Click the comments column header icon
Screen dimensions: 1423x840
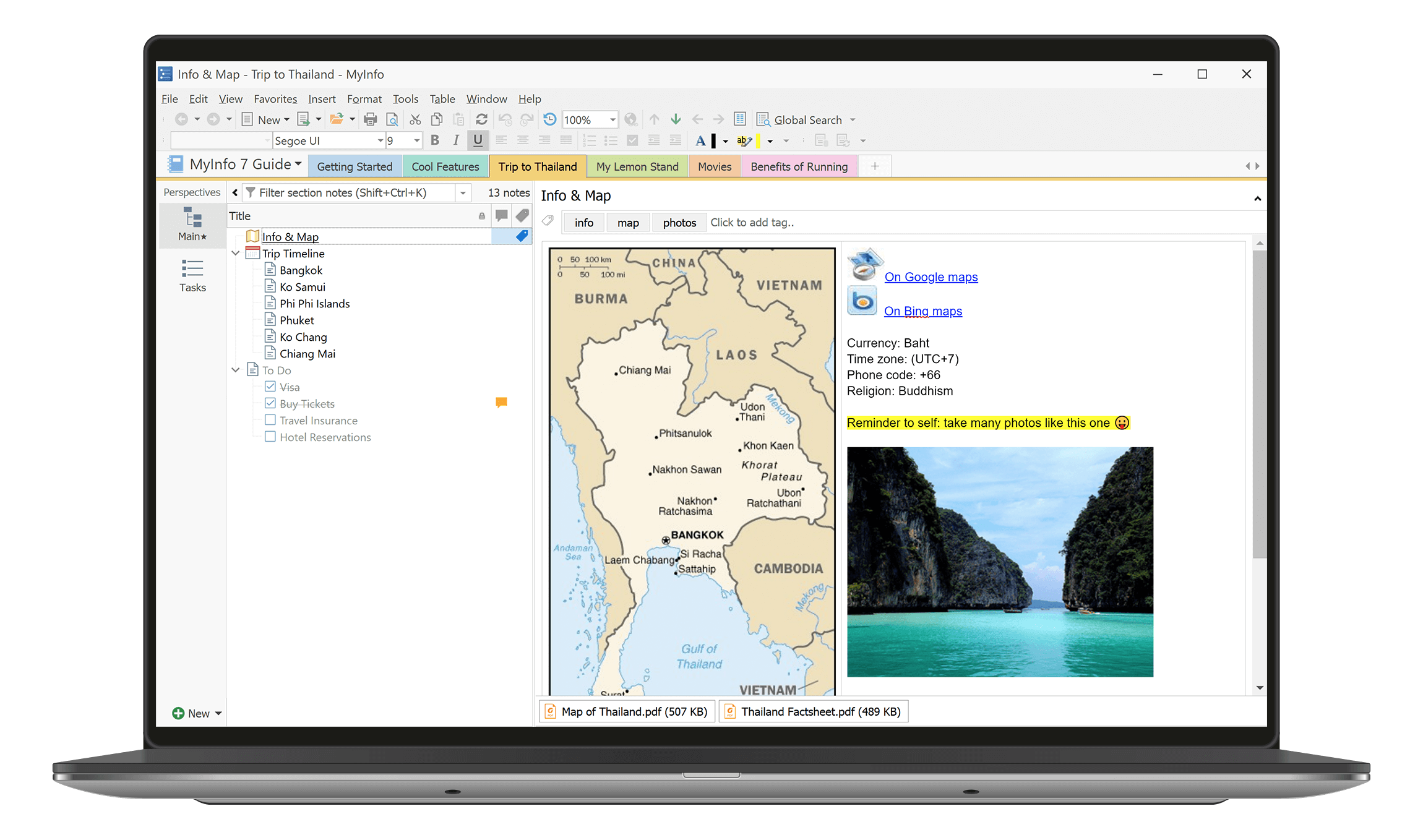tap(502, 215)
